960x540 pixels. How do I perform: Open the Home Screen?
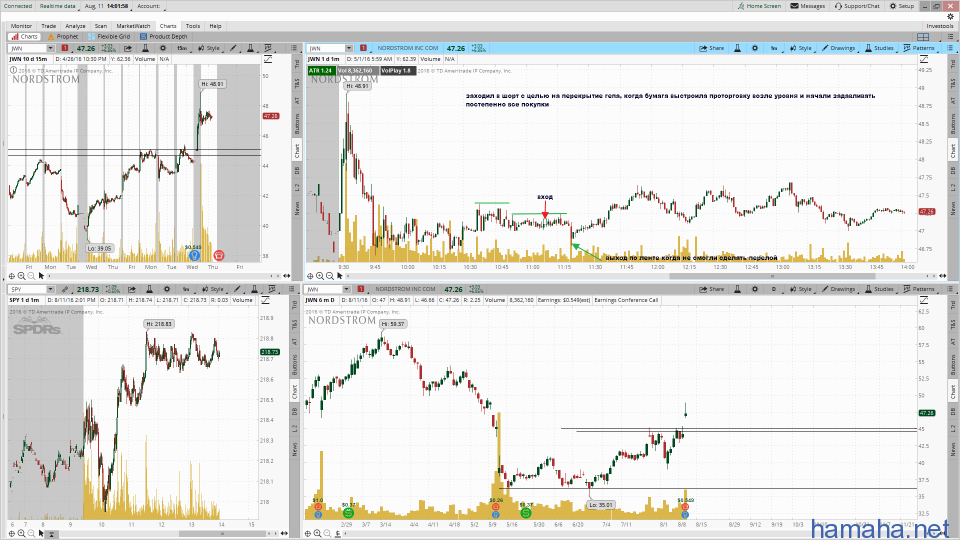coord(759,6)
